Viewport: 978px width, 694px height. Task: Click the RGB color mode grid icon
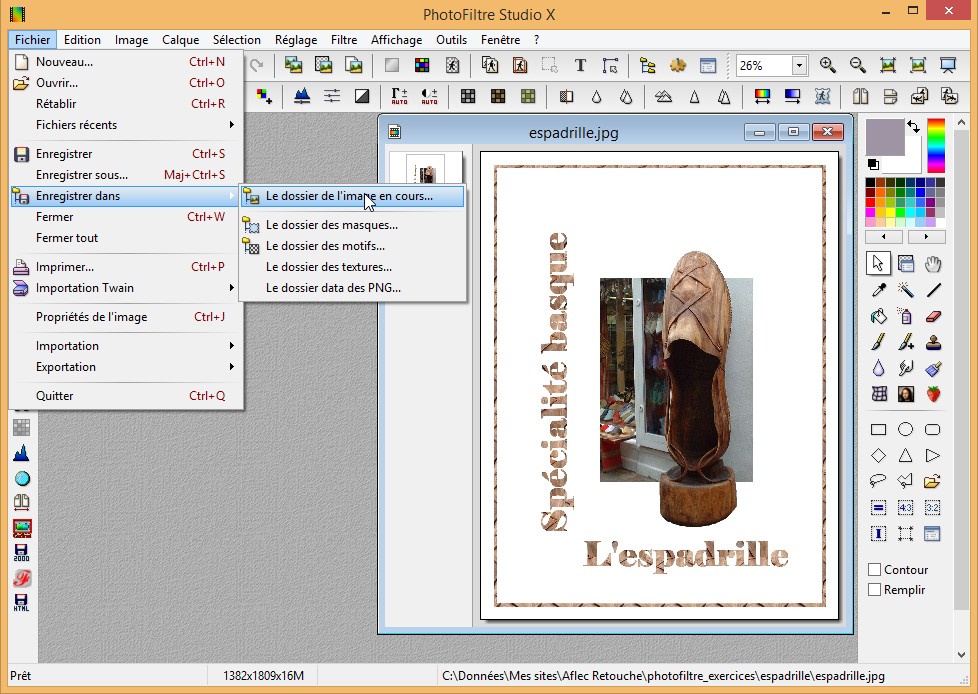(422, 65)
